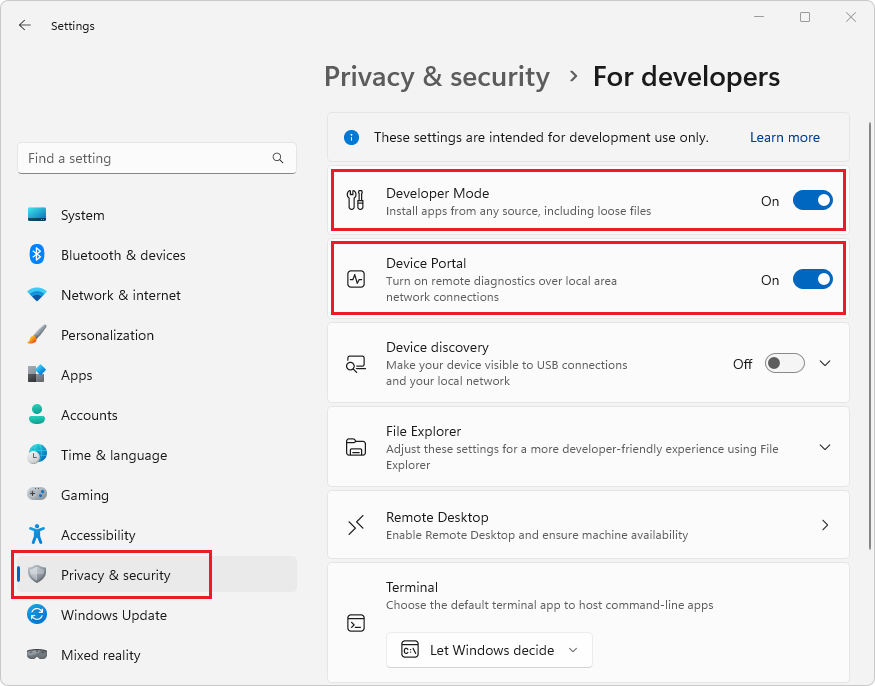
Task: Select the Accessibility icon
Action: (x=38, y=535)
